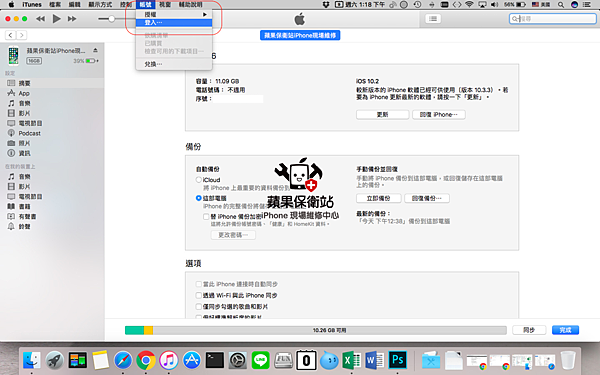Click 回復備份 restore backup button
The height and width of the screenshot is (375, 600).
tap(427, 198)
